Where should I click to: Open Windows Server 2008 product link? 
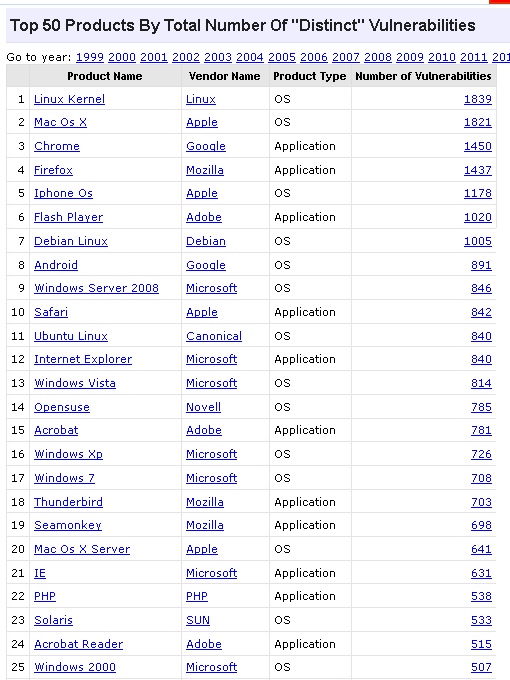(x=96, y=288)
